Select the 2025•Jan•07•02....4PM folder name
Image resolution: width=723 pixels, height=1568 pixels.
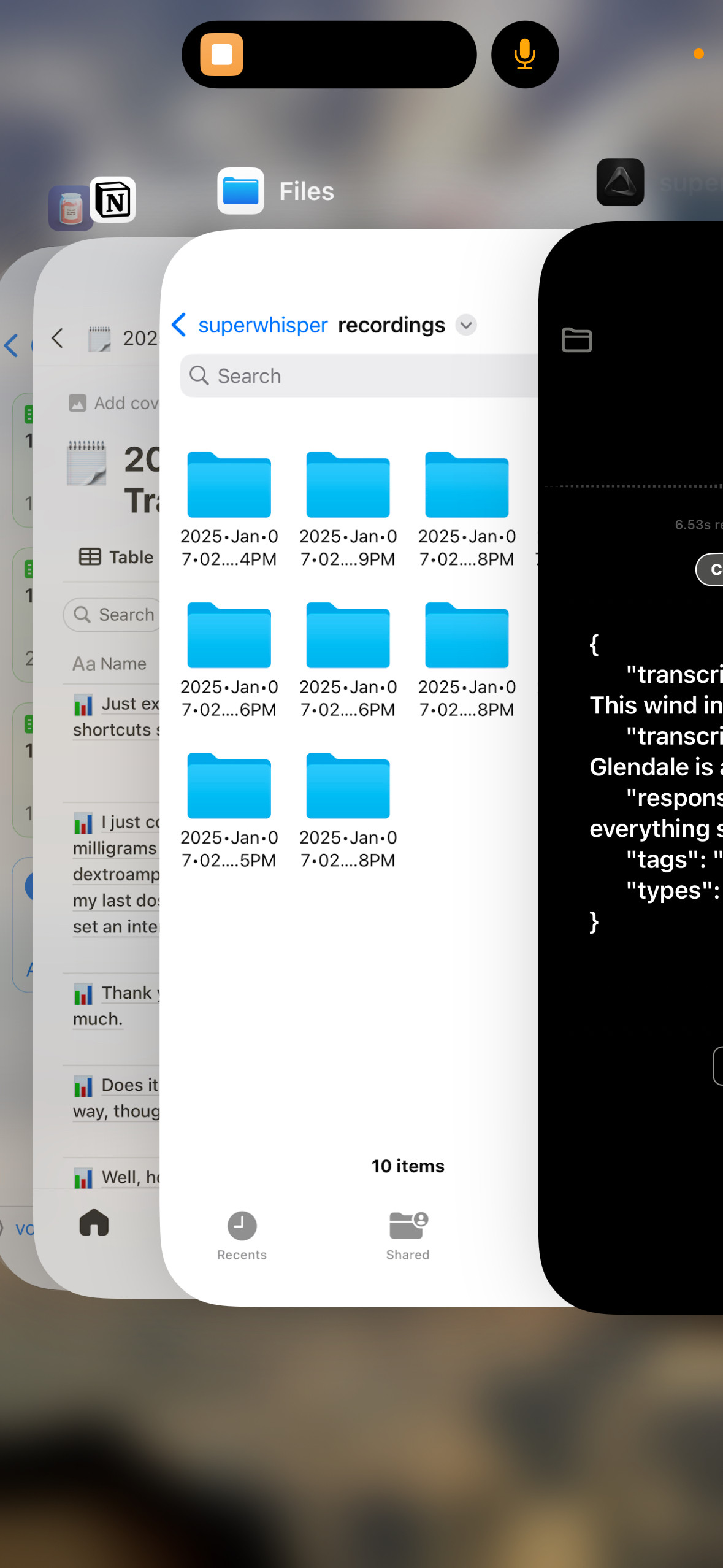pyautogui.click(x=229, y=548)
